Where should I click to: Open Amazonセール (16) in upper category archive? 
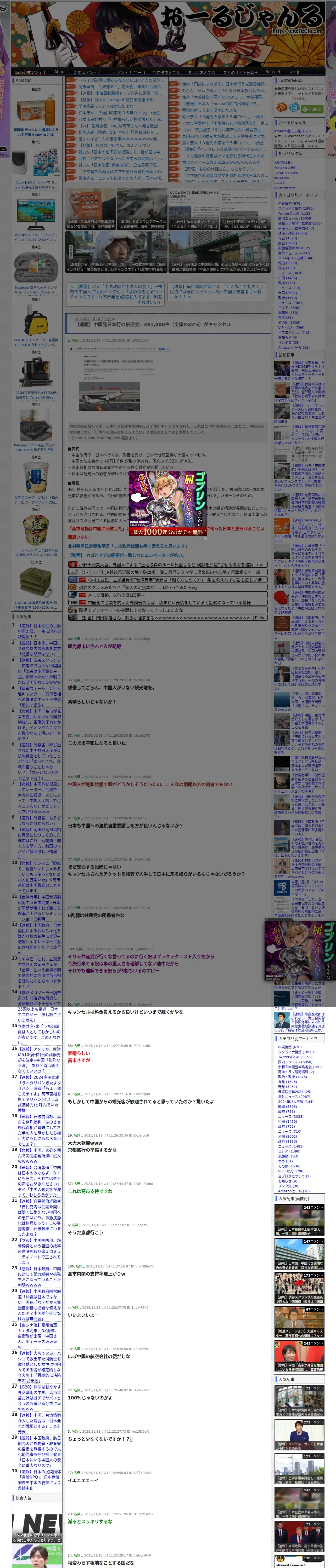click(294, 347)
